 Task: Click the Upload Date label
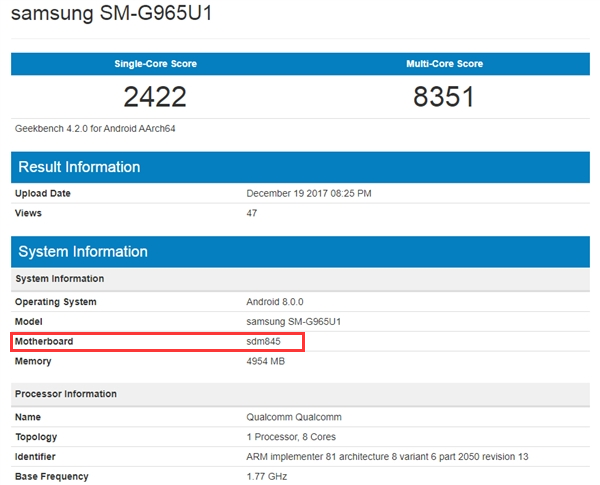[42, 193]
